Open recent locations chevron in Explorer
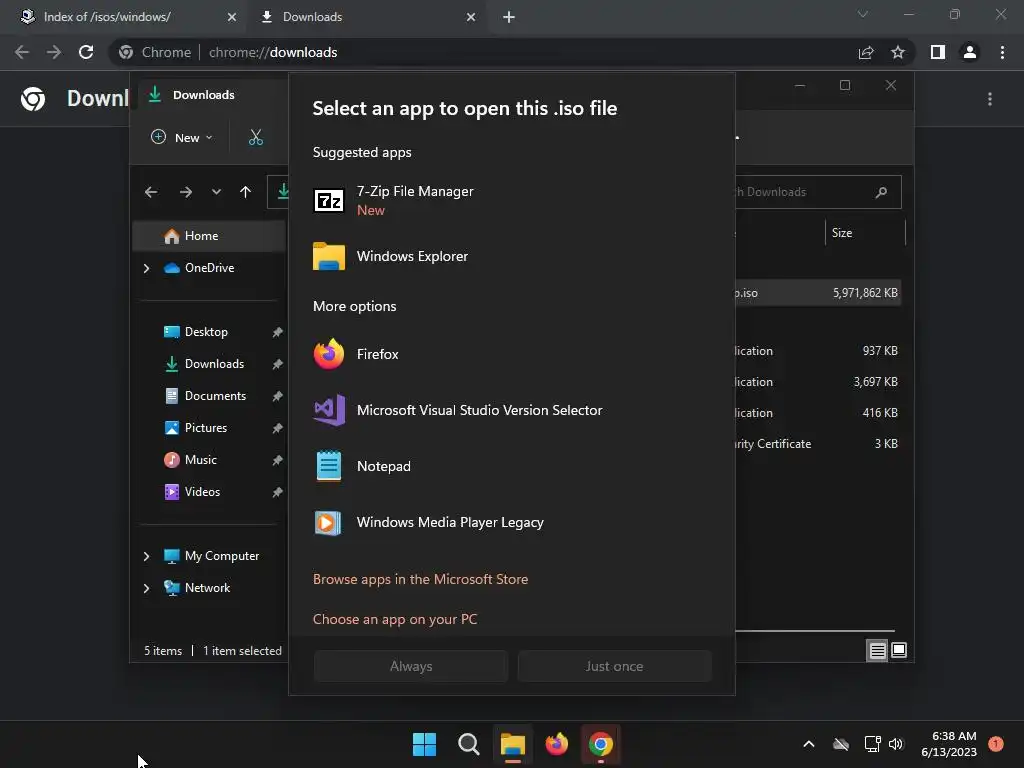 coord(216,192)
